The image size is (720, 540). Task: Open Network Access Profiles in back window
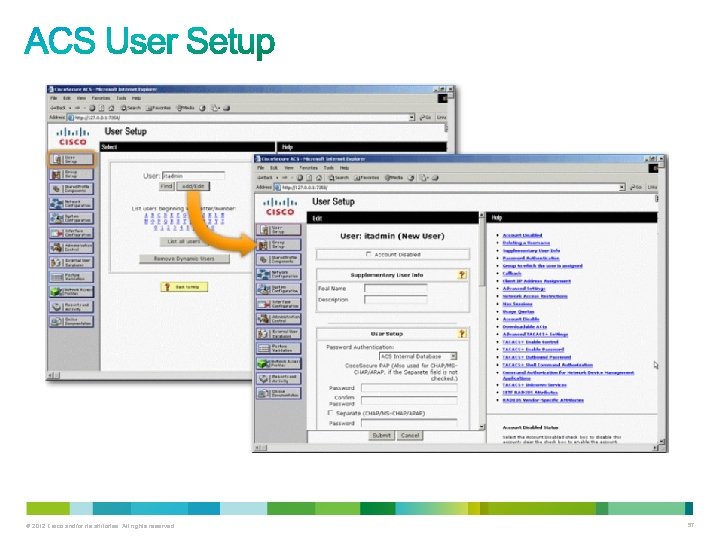coord(72,292)
